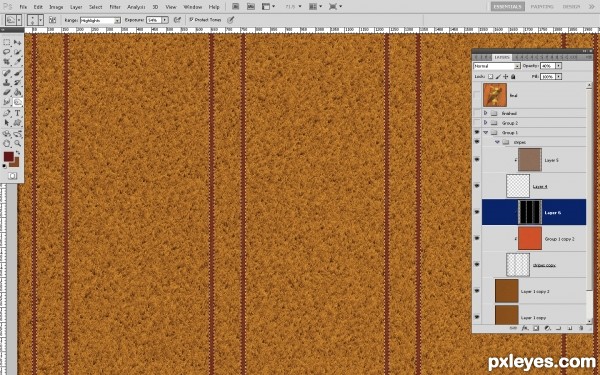The image size is (600, 375).
Task: Select the Move tool
Action: pos(18,42)
